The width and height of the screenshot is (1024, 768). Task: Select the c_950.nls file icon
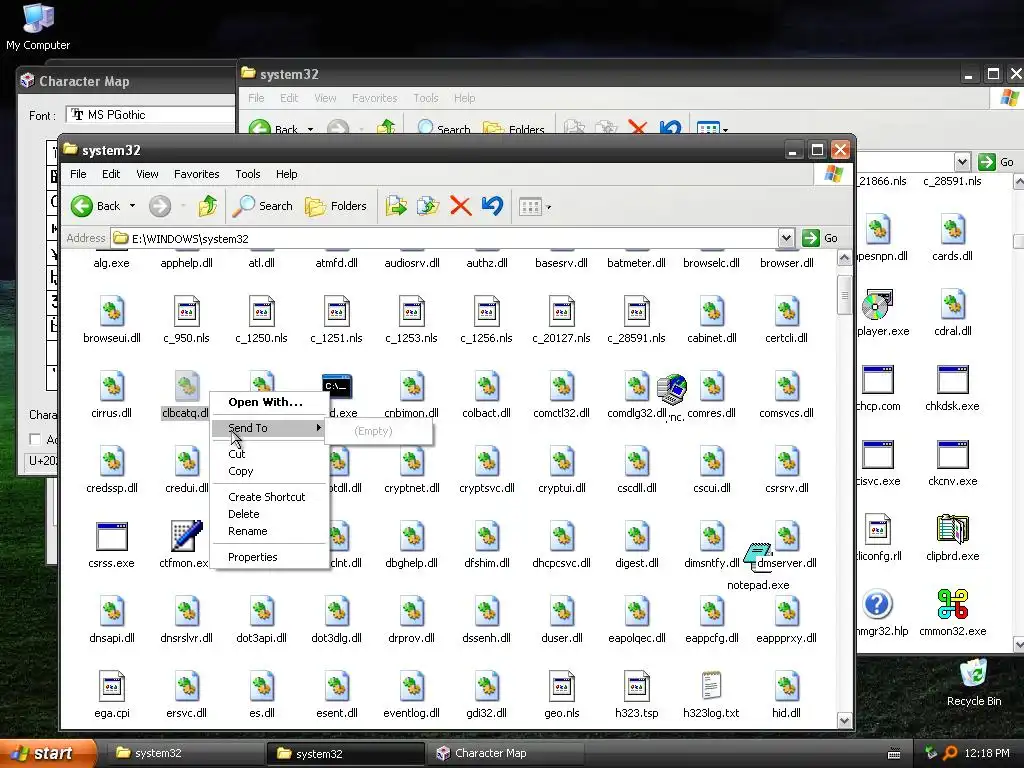coord(187,312)
